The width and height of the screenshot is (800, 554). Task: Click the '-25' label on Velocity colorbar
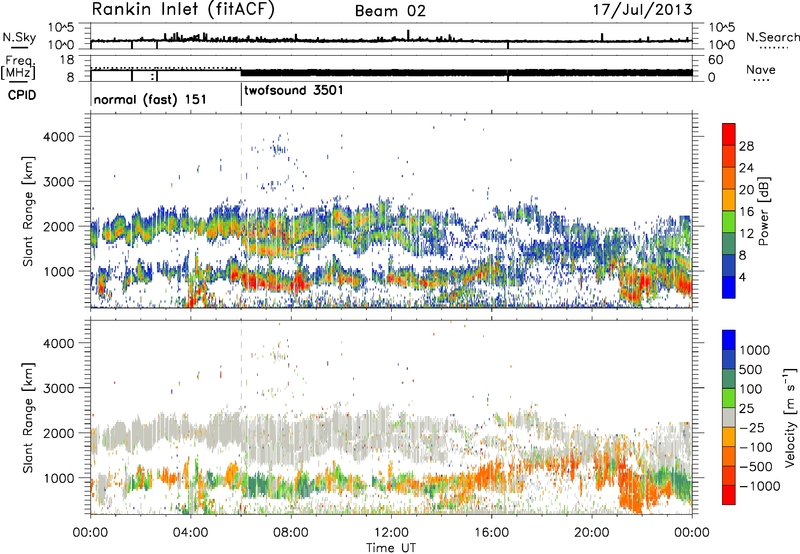click(753, 428)
